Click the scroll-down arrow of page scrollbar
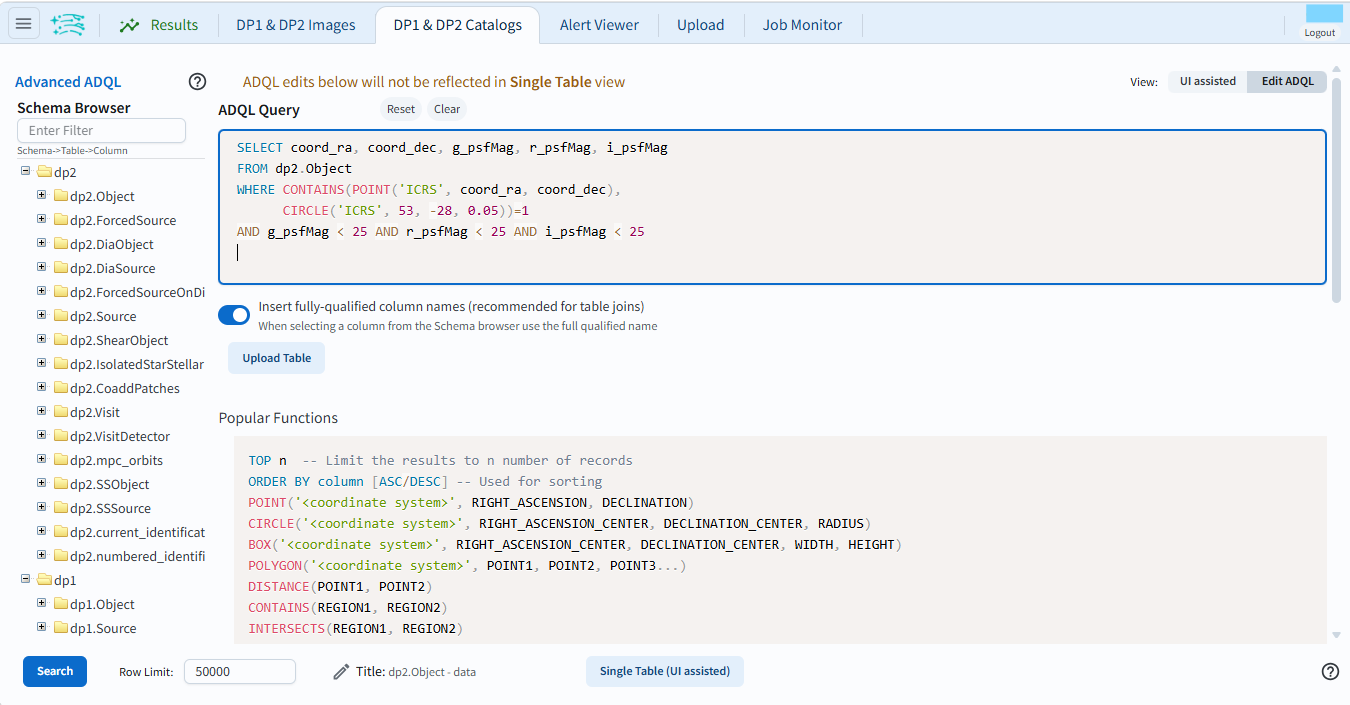This screenshot has height=705, width=1350. 1337,635
